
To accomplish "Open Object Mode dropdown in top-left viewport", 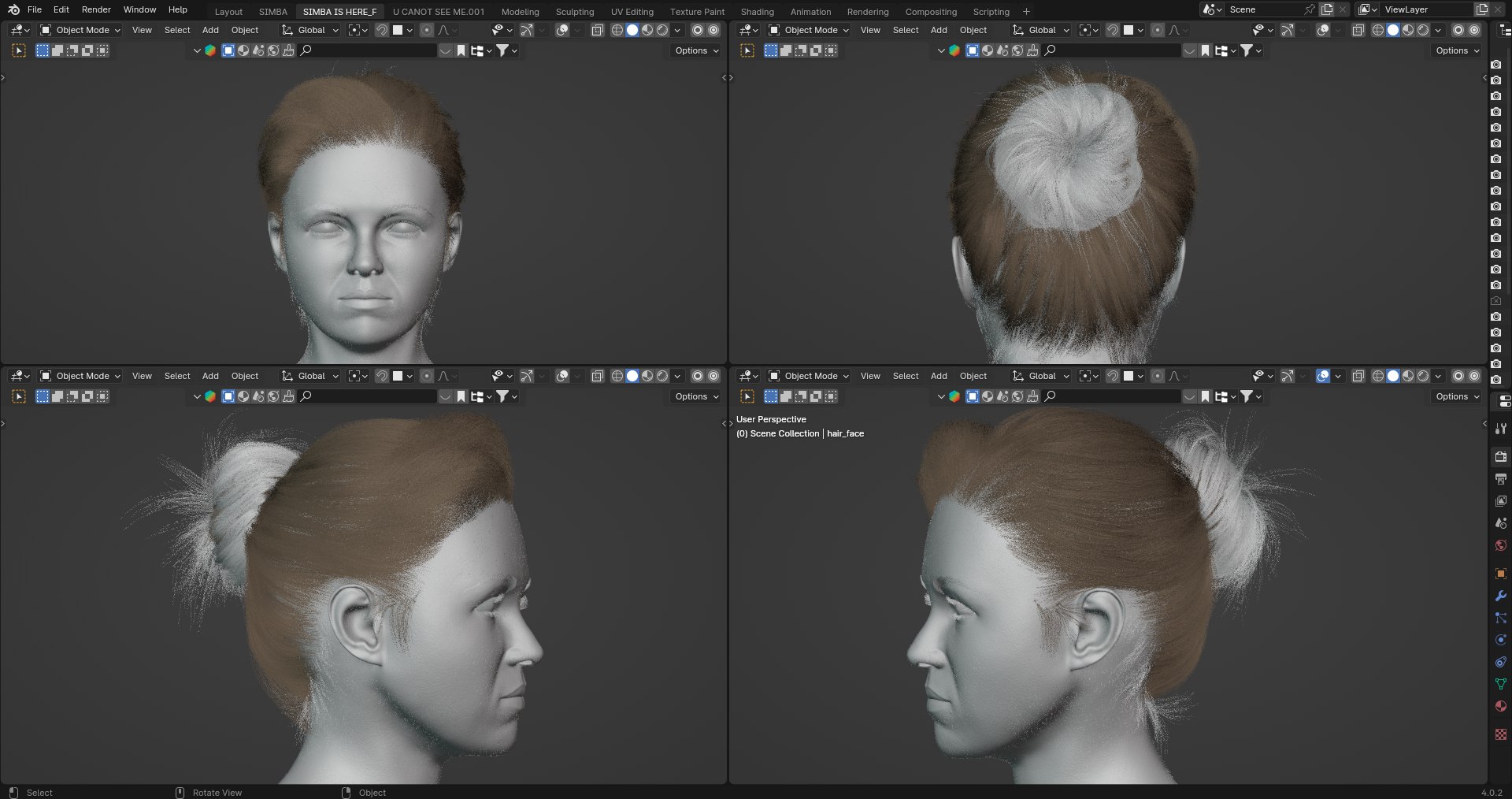I will (x=80, y=30).
